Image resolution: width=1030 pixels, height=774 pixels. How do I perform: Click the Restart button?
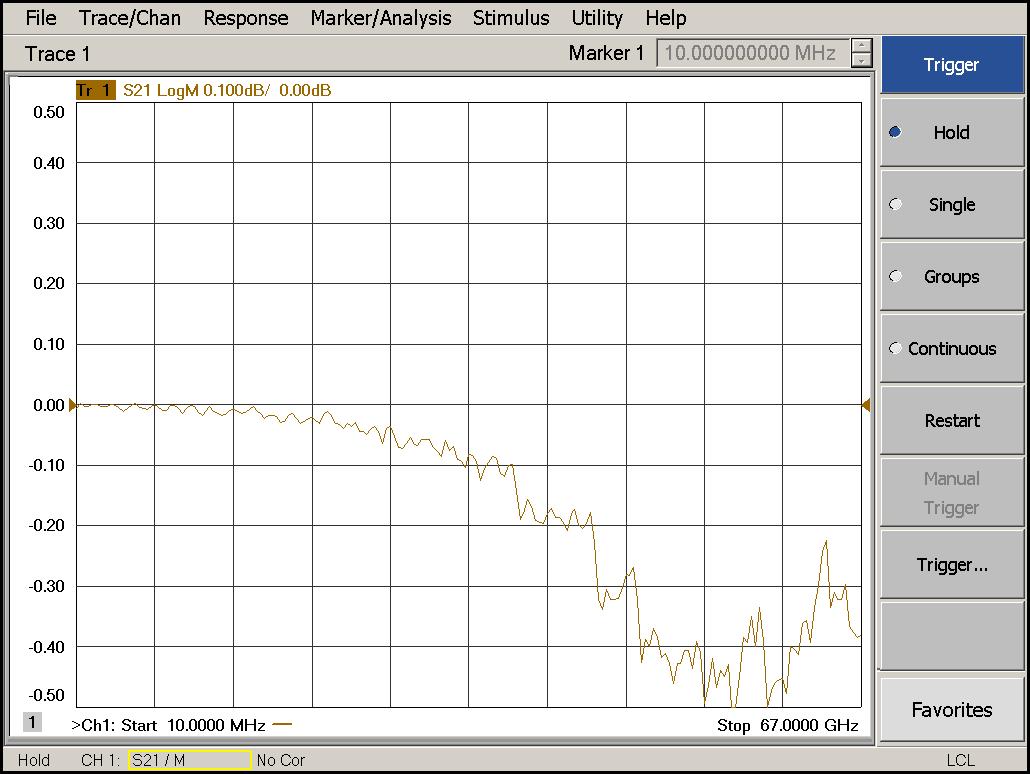[952, 421]
